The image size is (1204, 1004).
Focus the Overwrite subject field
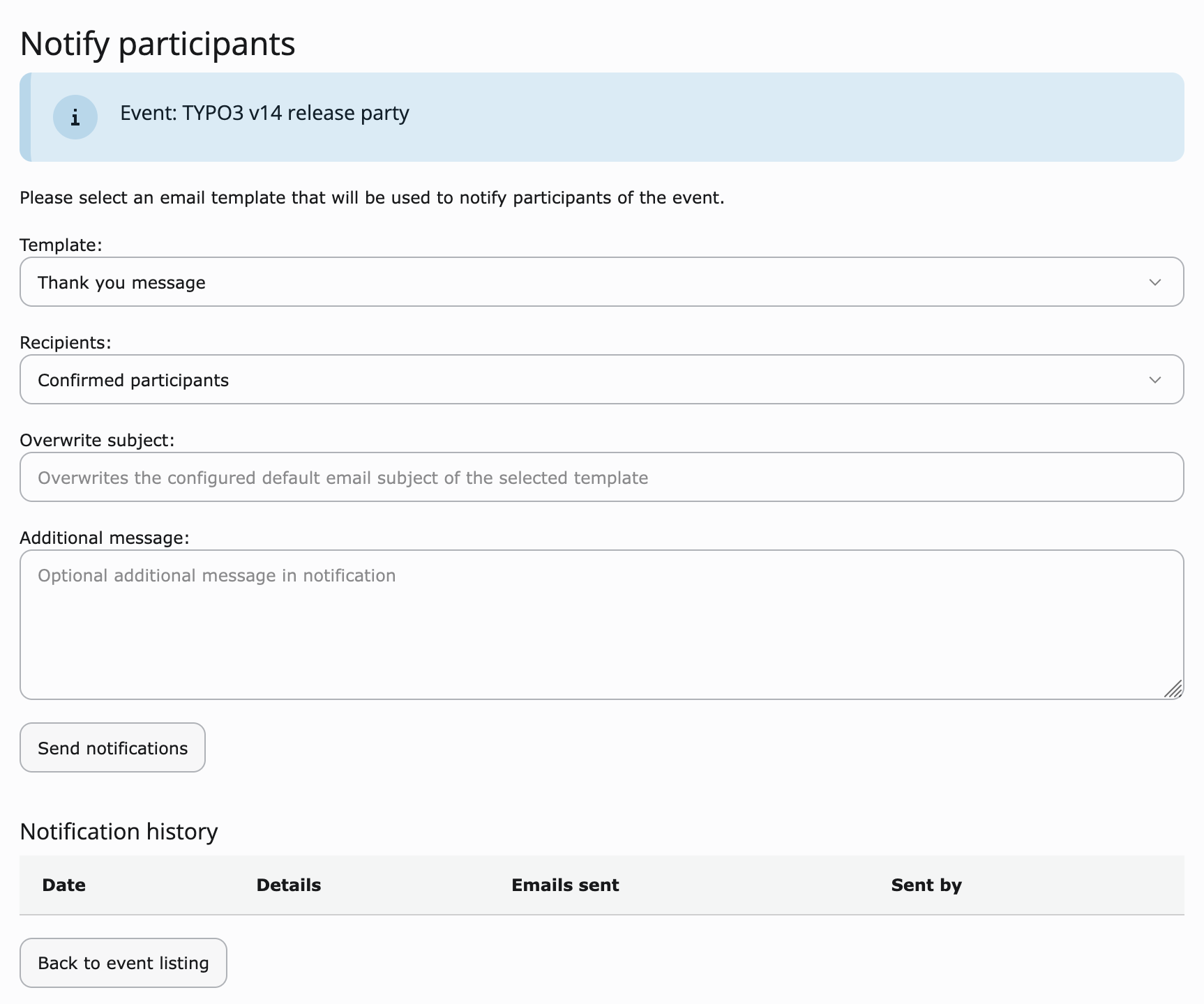point(602,477)
